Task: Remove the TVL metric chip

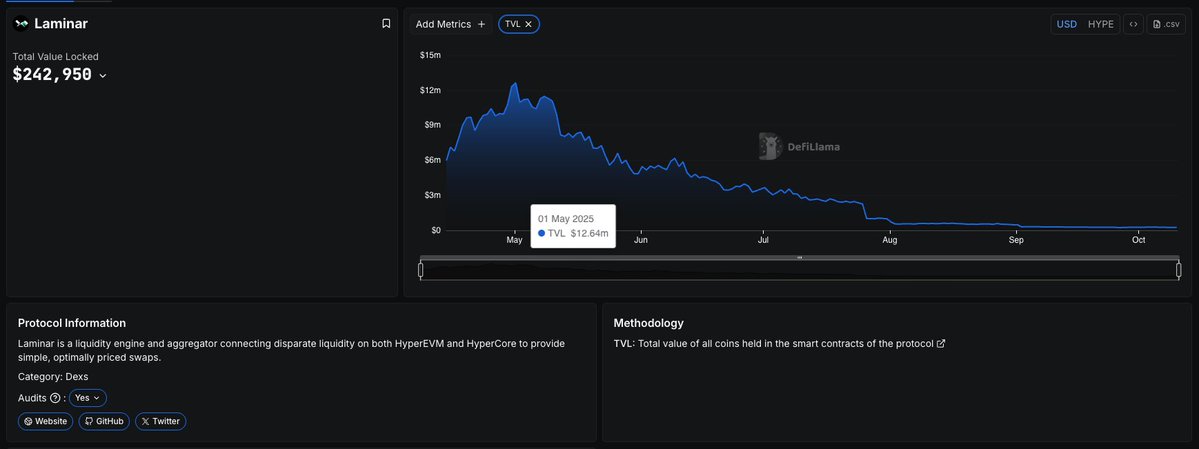Action: (528, 24)
